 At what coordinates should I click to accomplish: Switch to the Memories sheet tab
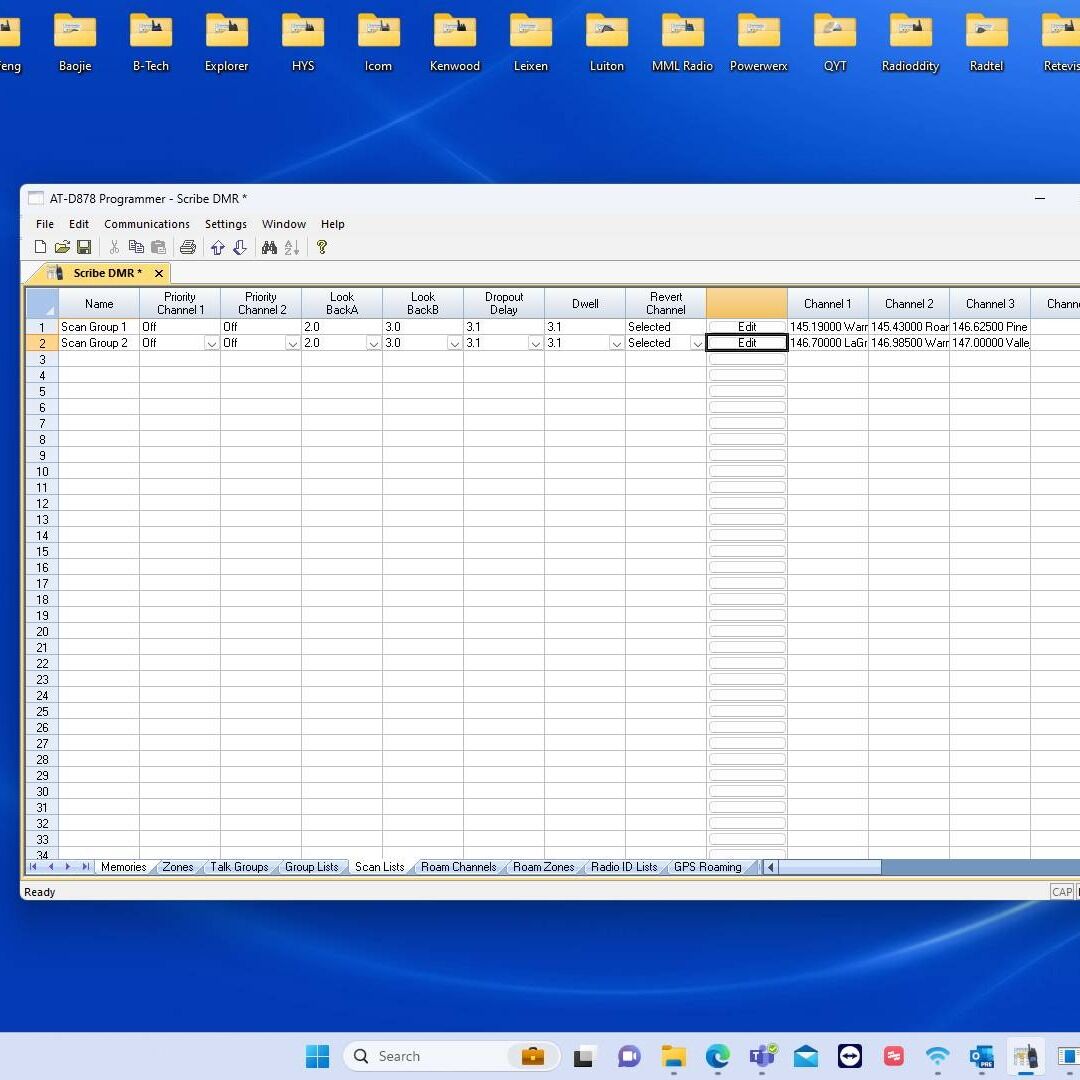(x=123, y=867)
